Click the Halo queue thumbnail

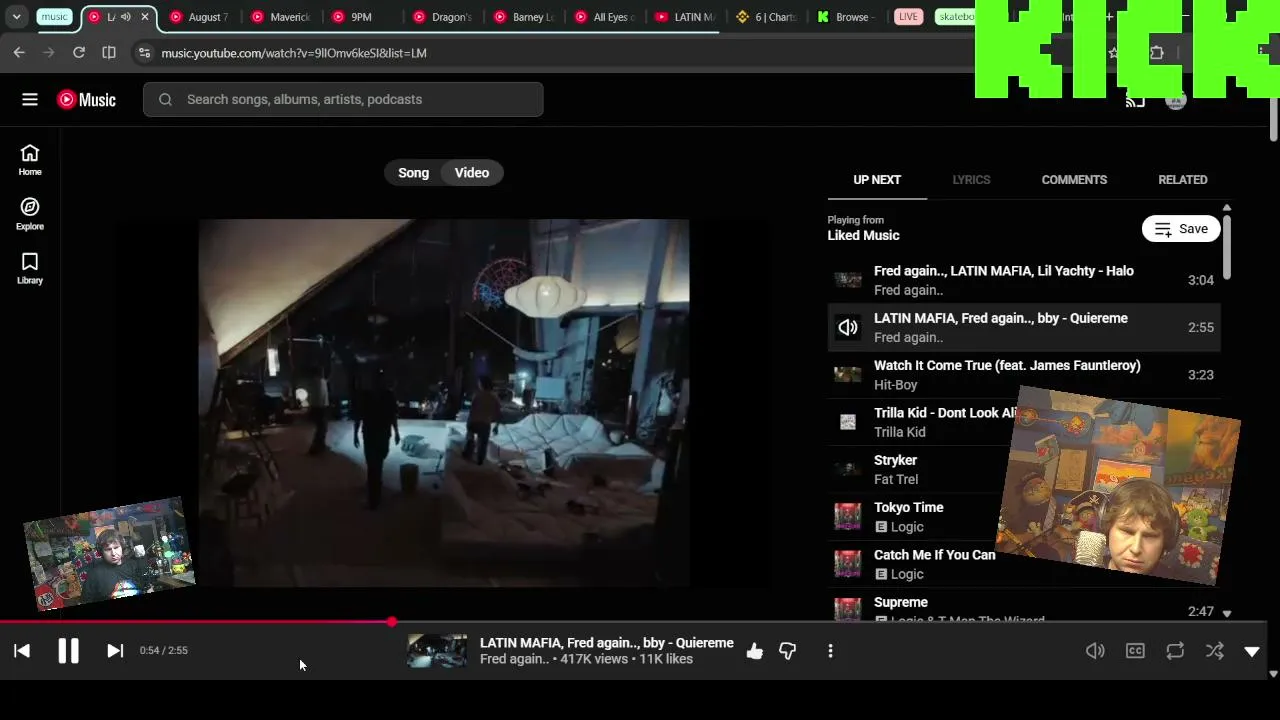848,280
